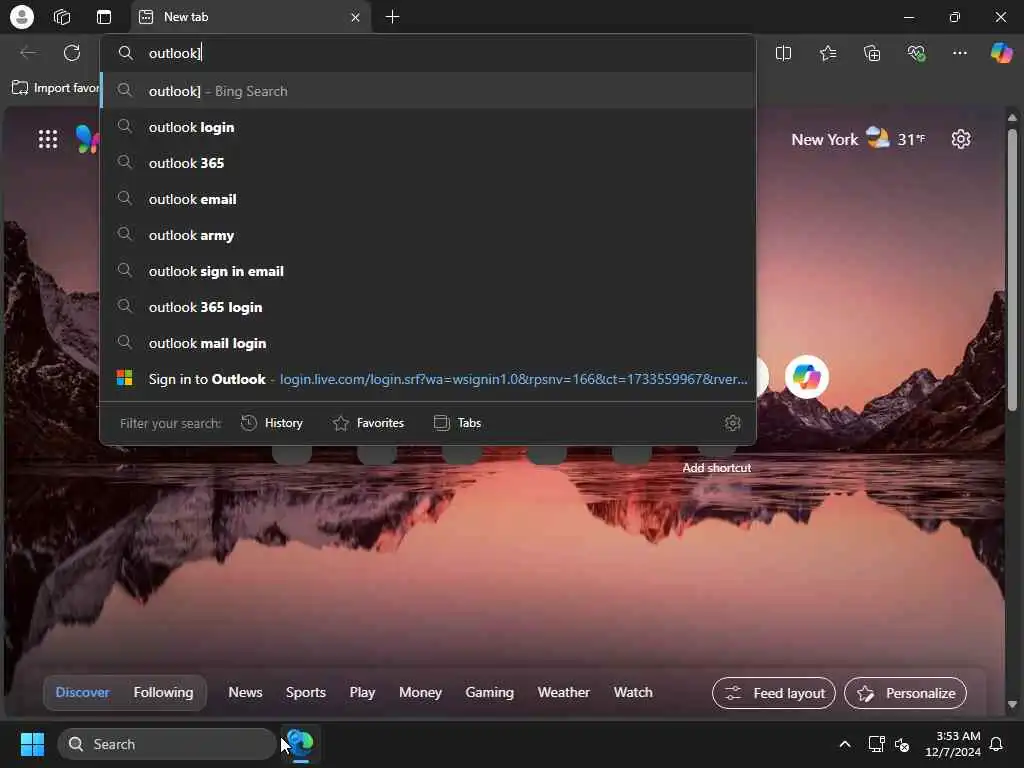Select 'outlook mail login' suggestion
This screenshot has height=768, width=1024.
(428, 343)
